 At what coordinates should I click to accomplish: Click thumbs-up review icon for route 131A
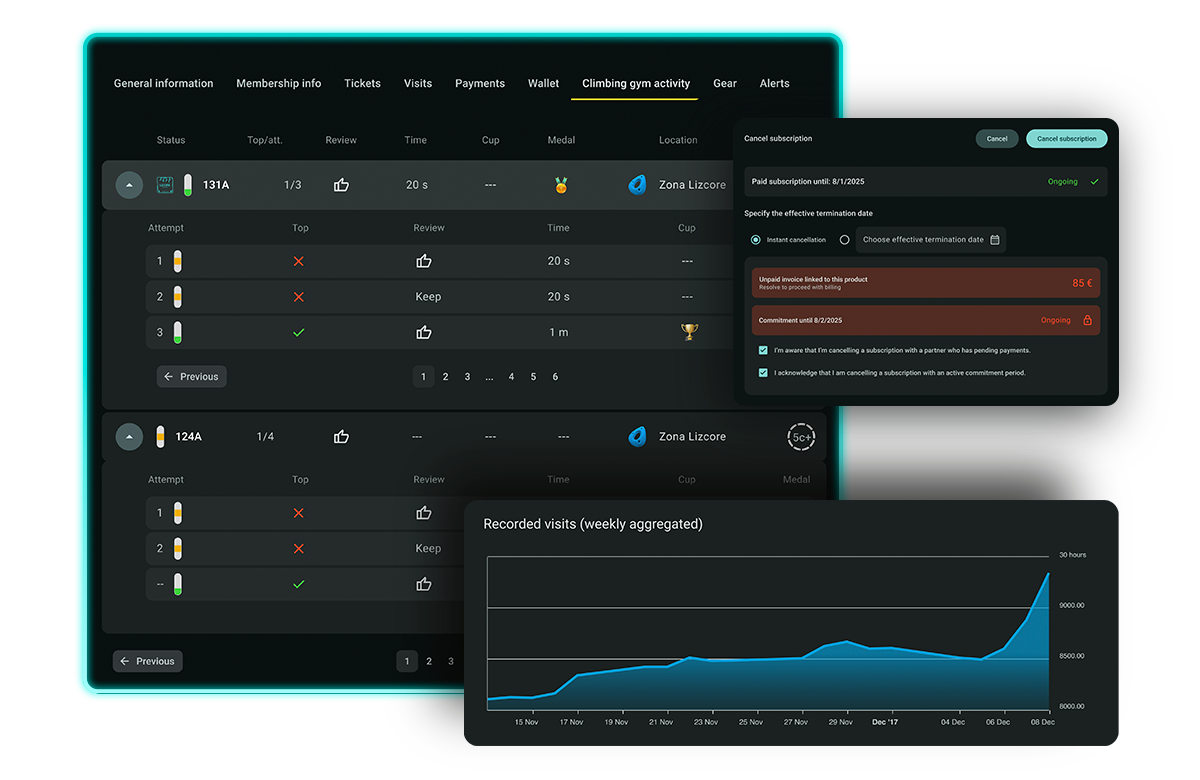(x=341, y=185)
